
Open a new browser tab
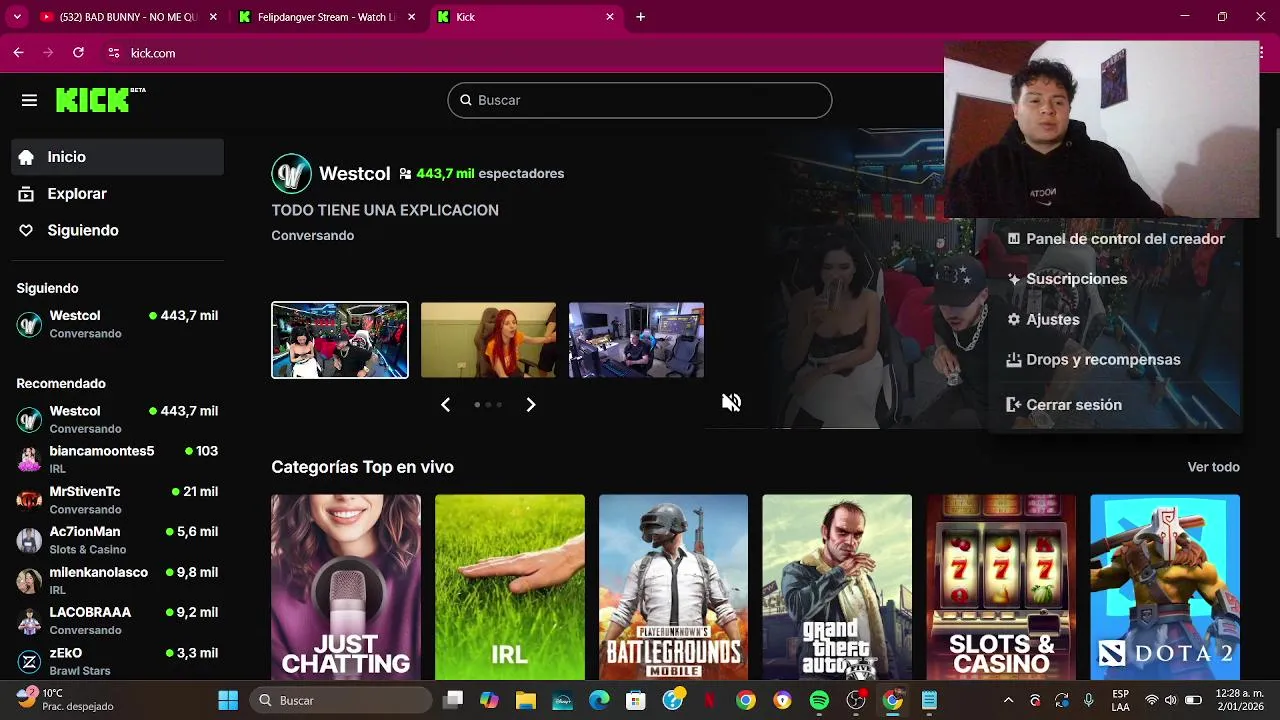point(641,17)
